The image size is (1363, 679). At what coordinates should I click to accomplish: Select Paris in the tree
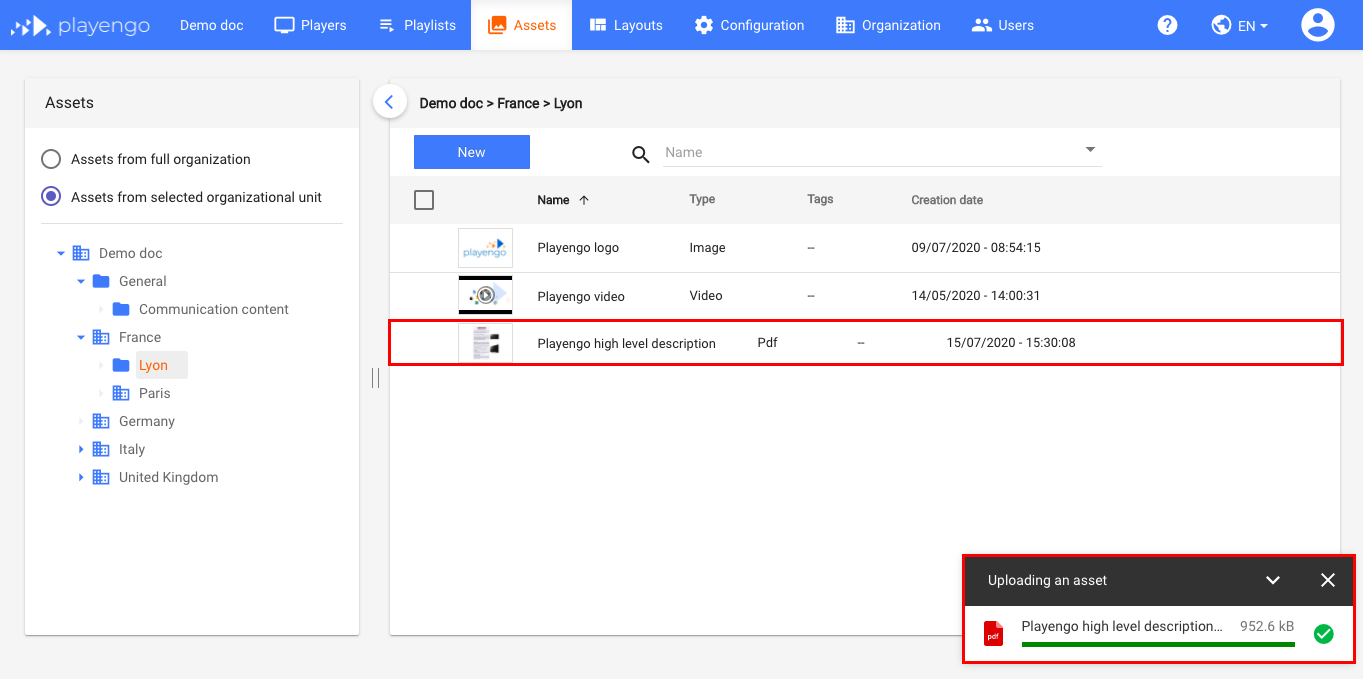click(x=155, y=393)
